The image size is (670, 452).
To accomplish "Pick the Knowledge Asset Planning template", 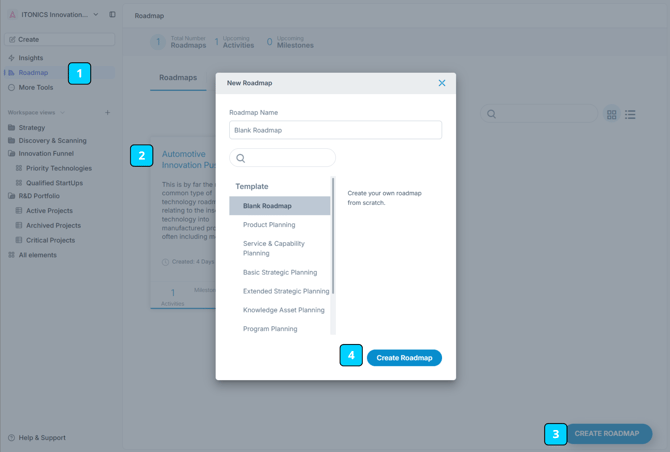I will [x=284, y=310].
